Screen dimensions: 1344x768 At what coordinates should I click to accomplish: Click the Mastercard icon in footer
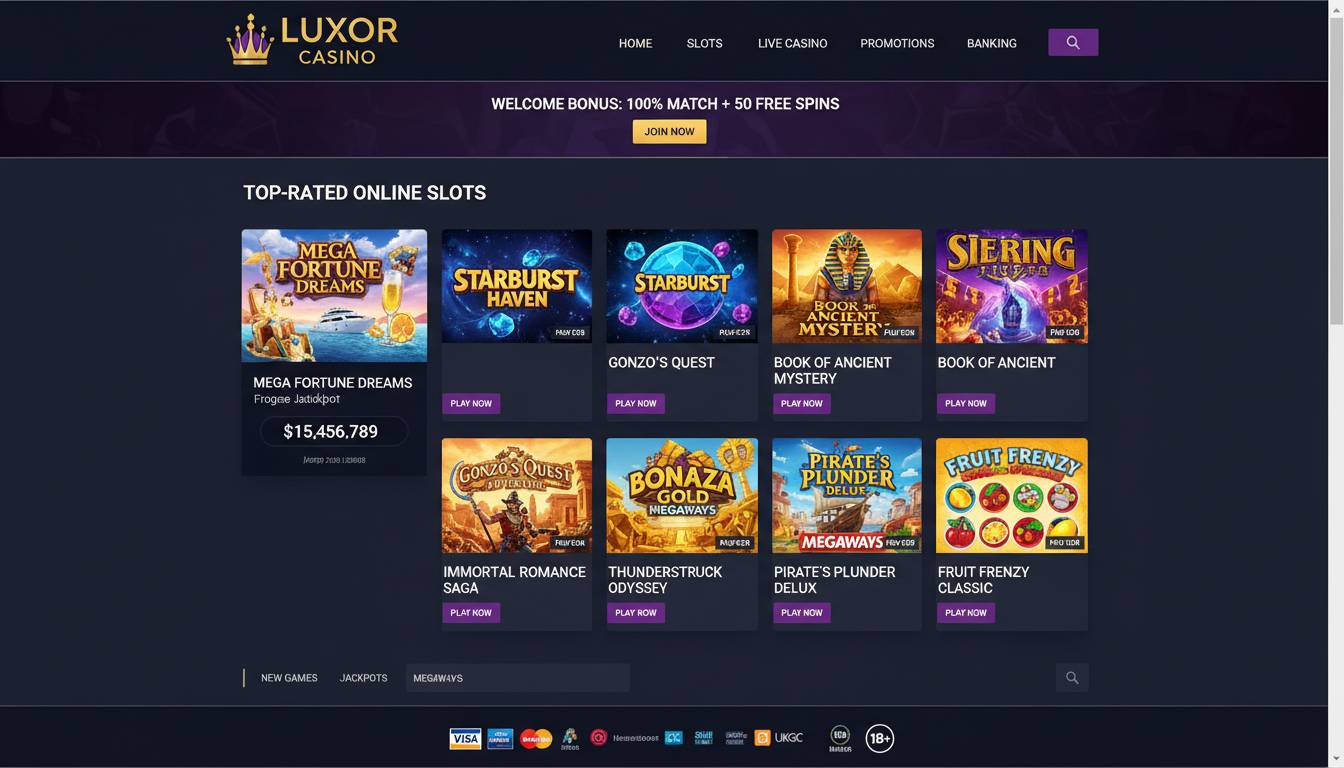[536, 739]
